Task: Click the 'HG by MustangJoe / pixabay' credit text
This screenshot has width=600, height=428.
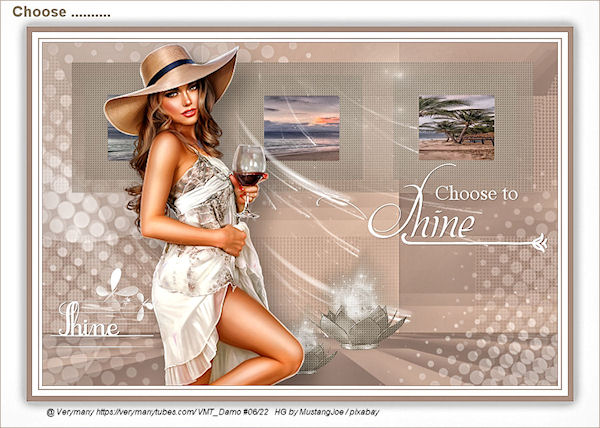Action: point(327,412)
